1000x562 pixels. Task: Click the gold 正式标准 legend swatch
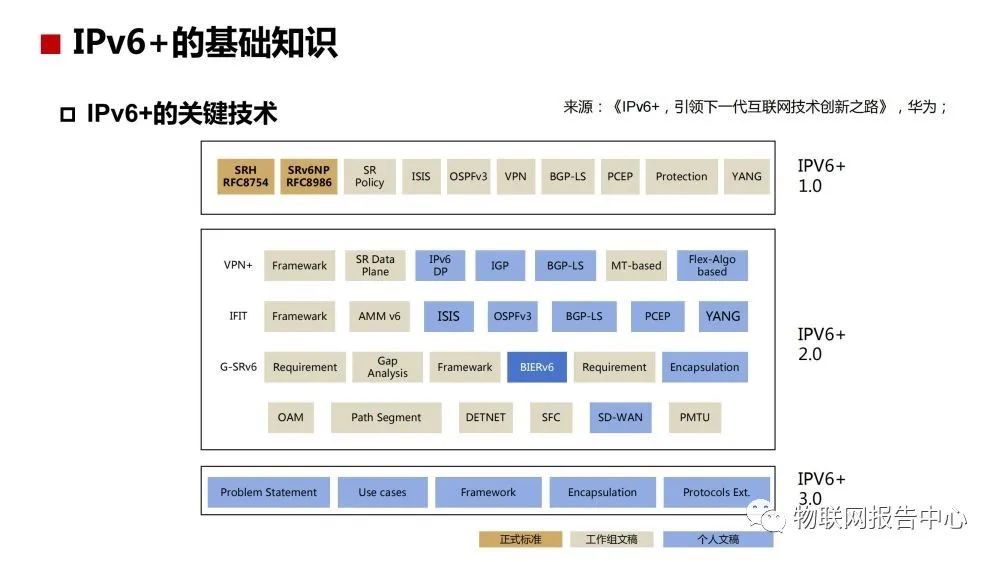point(520,540)
